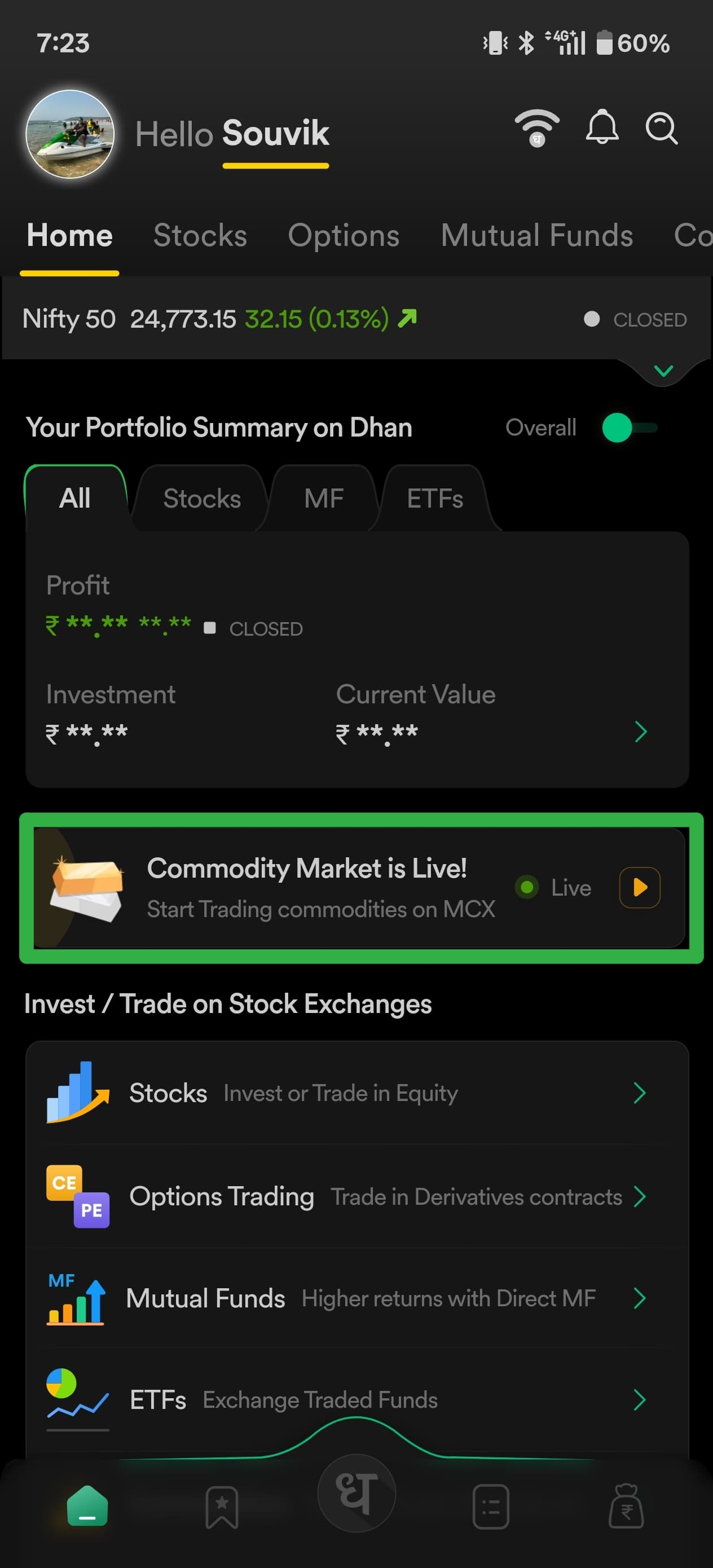
Task: Tap the center Dhan logo button
Action: click(357, 1492)
